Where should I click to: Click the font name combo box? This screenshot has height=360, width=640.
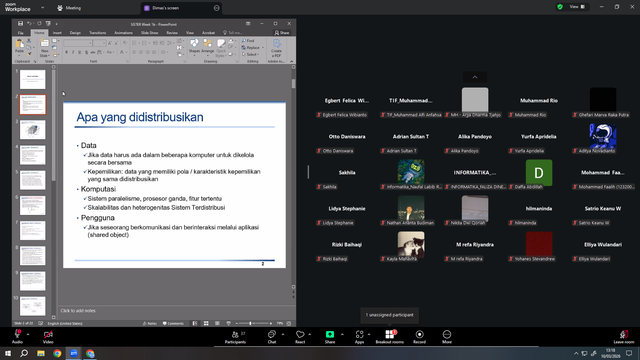(78, 43)
